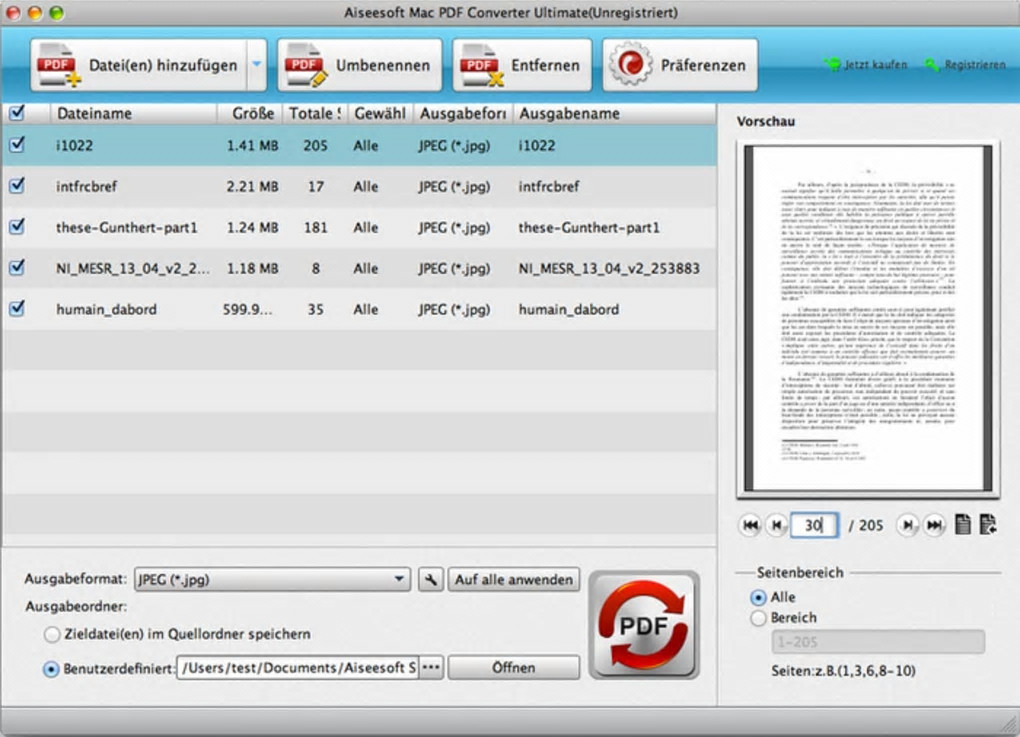Uncheck the intfrcbref file checkbox

coord(18,185)
